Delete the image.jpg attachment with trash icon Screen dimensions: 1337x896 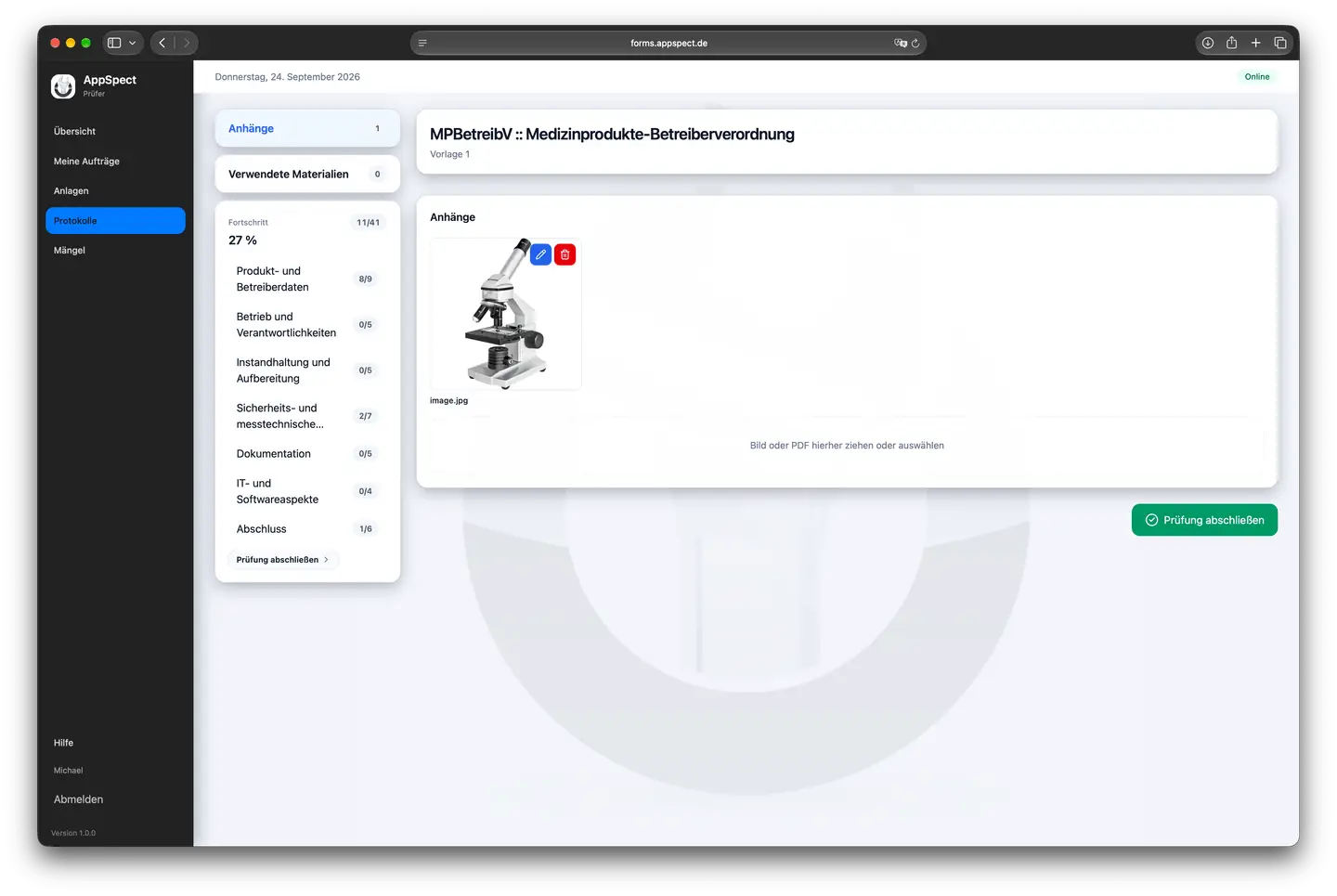coord(565,254)
